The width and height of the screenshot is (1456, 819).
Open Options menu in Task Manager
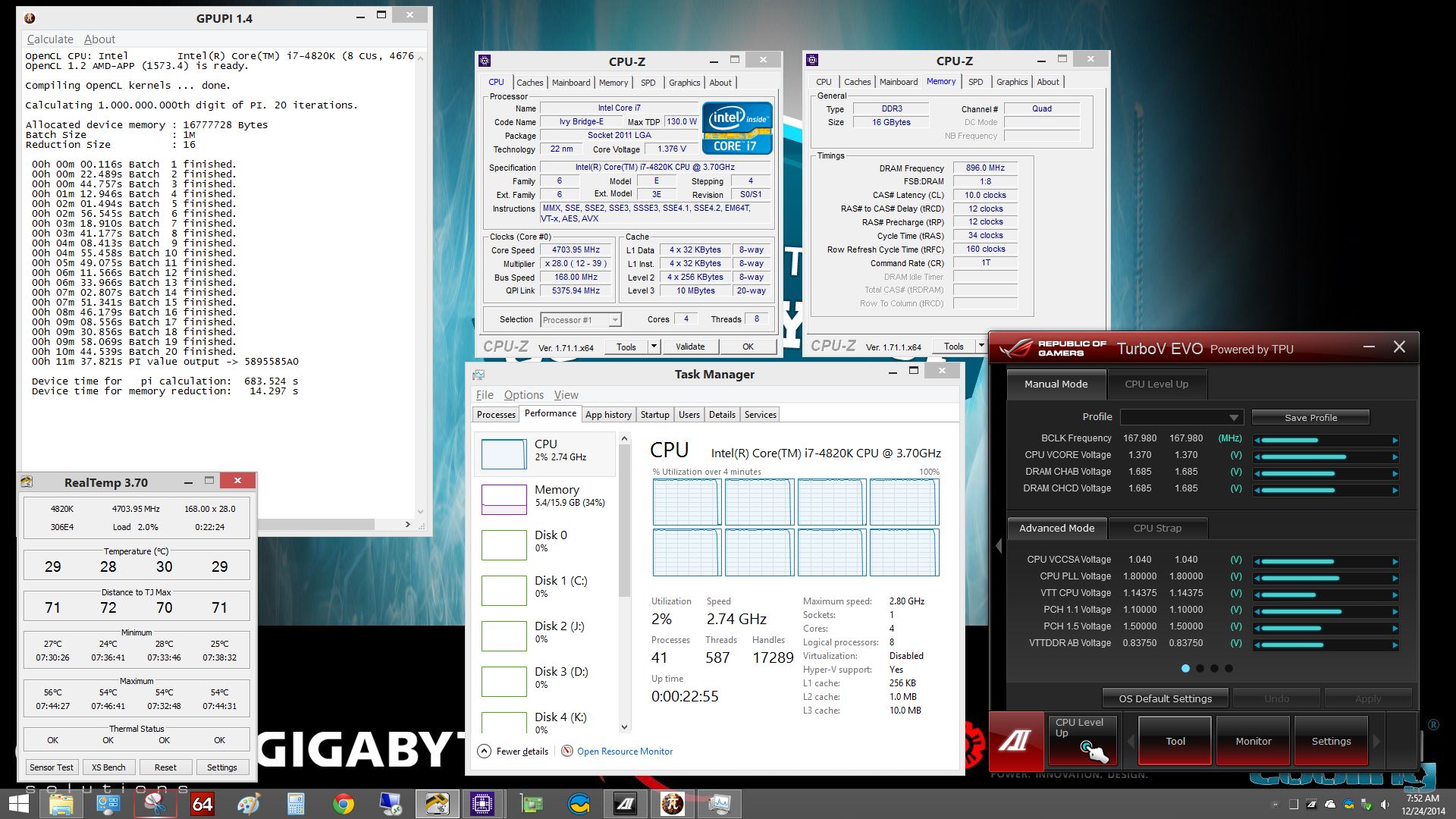pos(524,395)
